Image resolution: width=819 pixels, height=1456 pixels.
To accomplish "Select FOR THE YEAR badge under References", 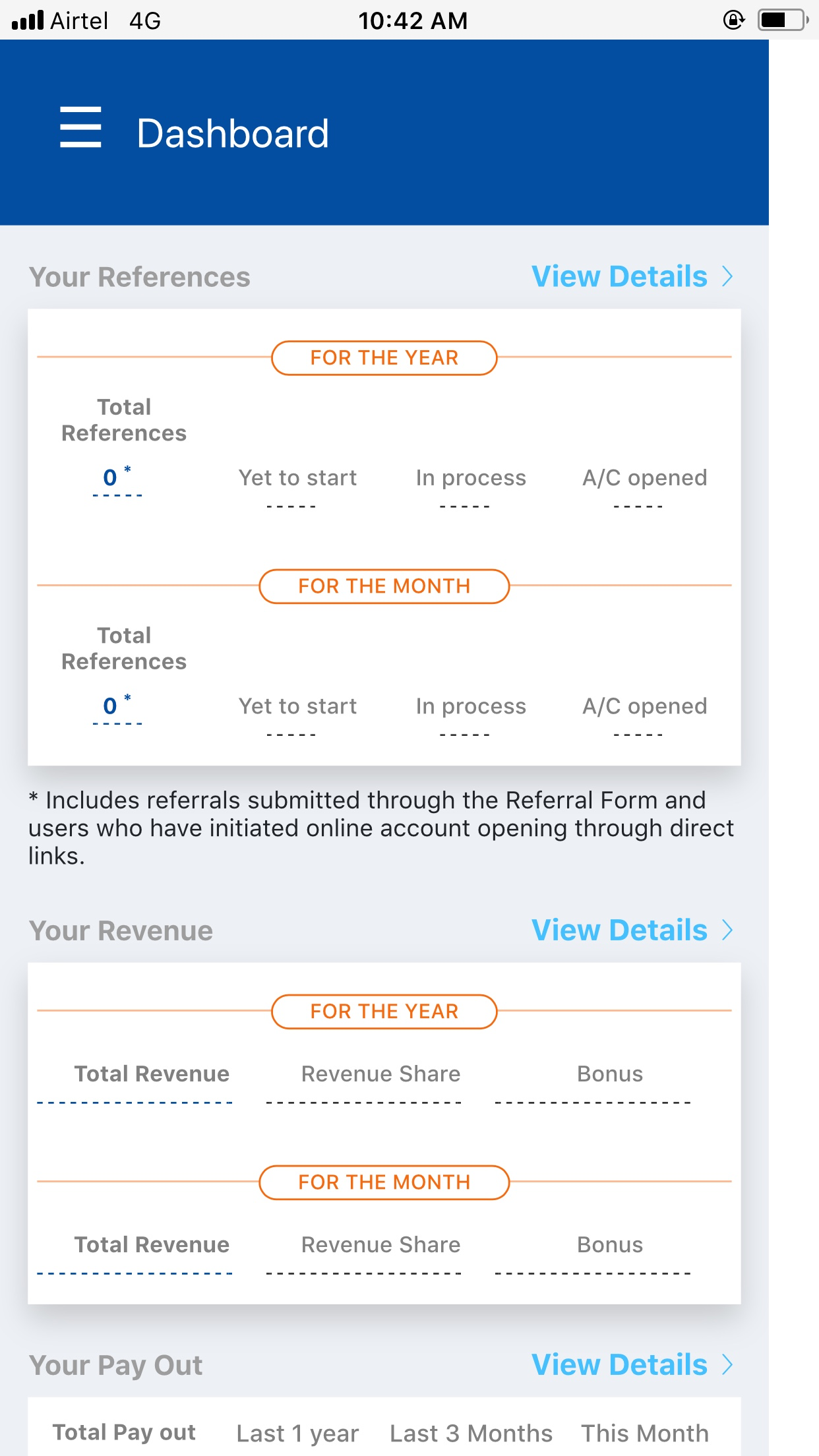I will (384, 357).
